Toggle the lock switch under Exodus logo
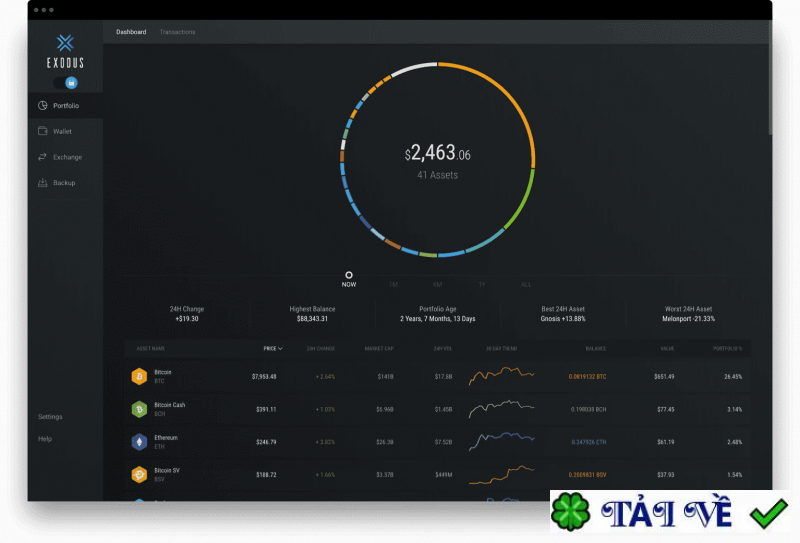Image resolution: width=800 pixels, height=543 pixels. click(66, 83)
